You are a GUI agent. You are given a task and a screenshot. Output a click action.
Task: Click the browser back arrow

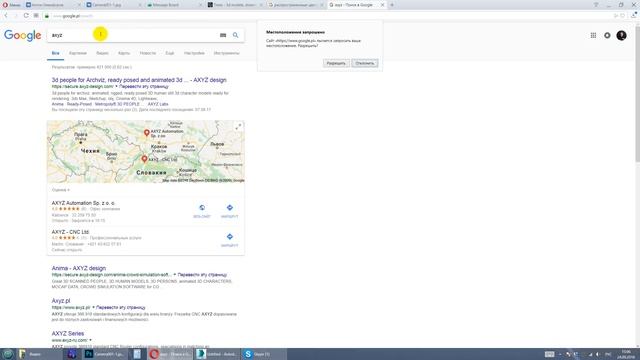(x=6, y=16)
